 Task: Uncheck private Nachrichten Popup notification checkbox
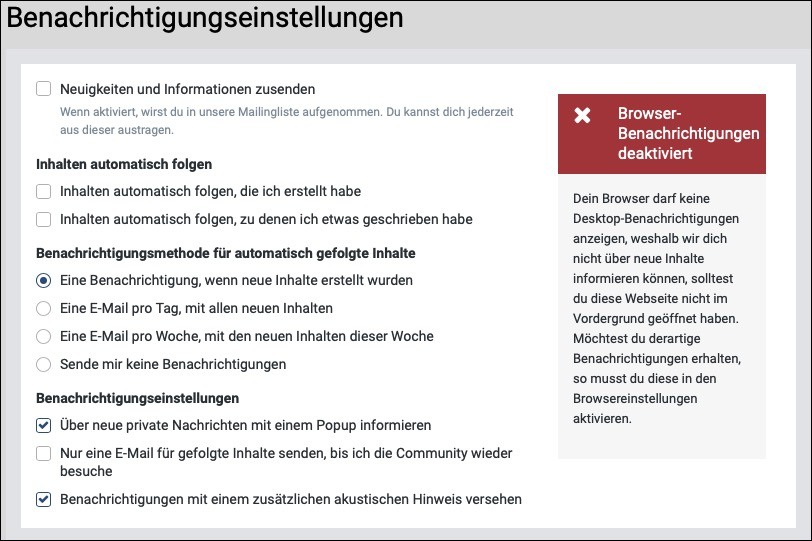44,426
